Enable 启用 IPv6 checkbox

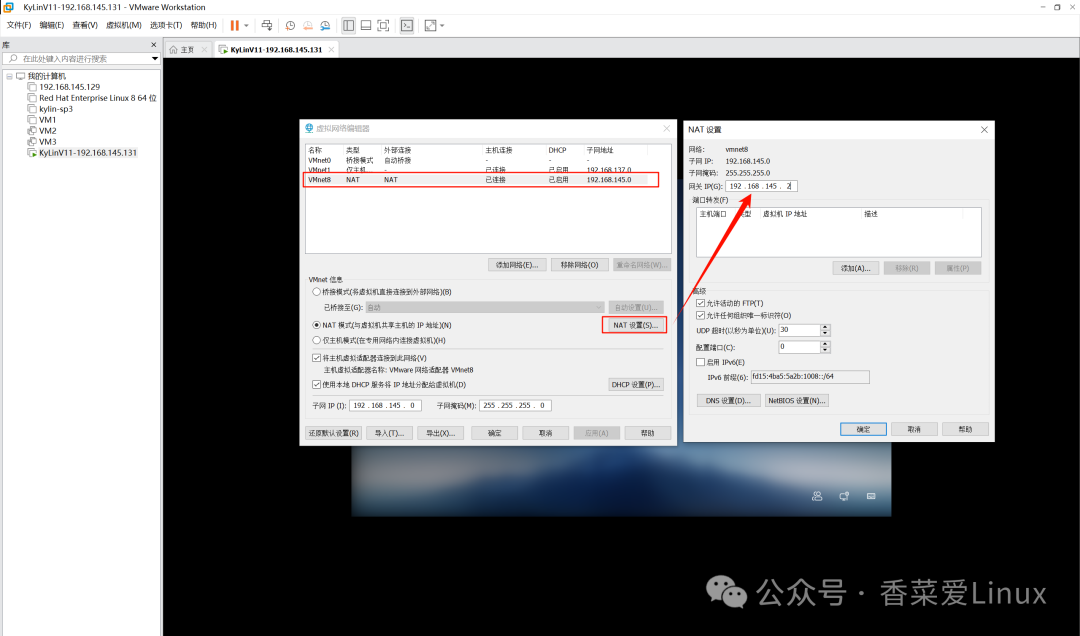pos(700,362)
